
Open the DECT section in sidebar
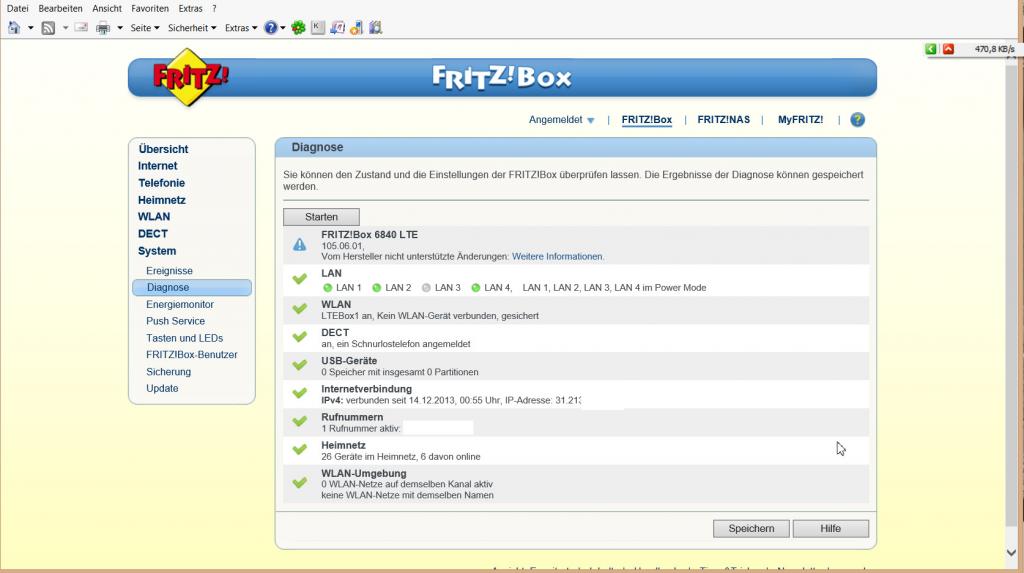point(153,234)
